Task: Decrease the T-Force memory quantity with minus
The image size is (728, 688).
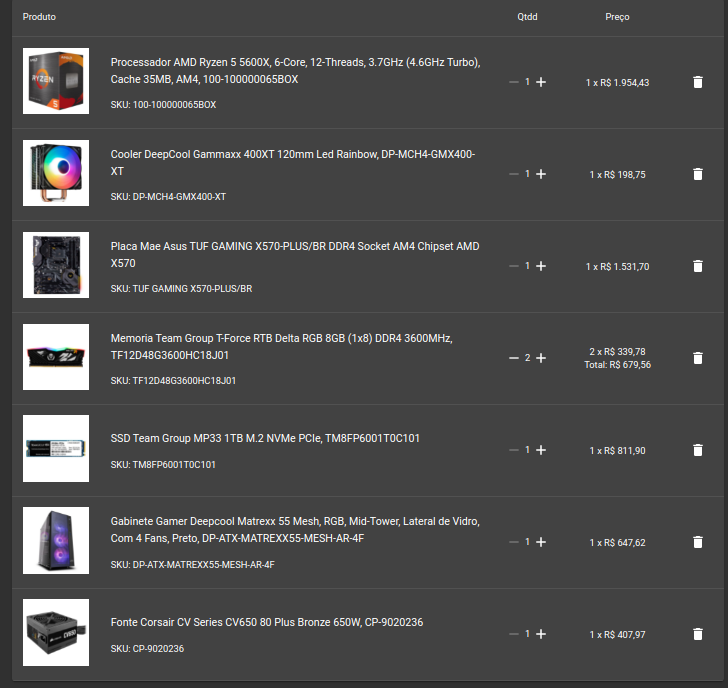Action: pyautogui.click(x=514, y=358)
